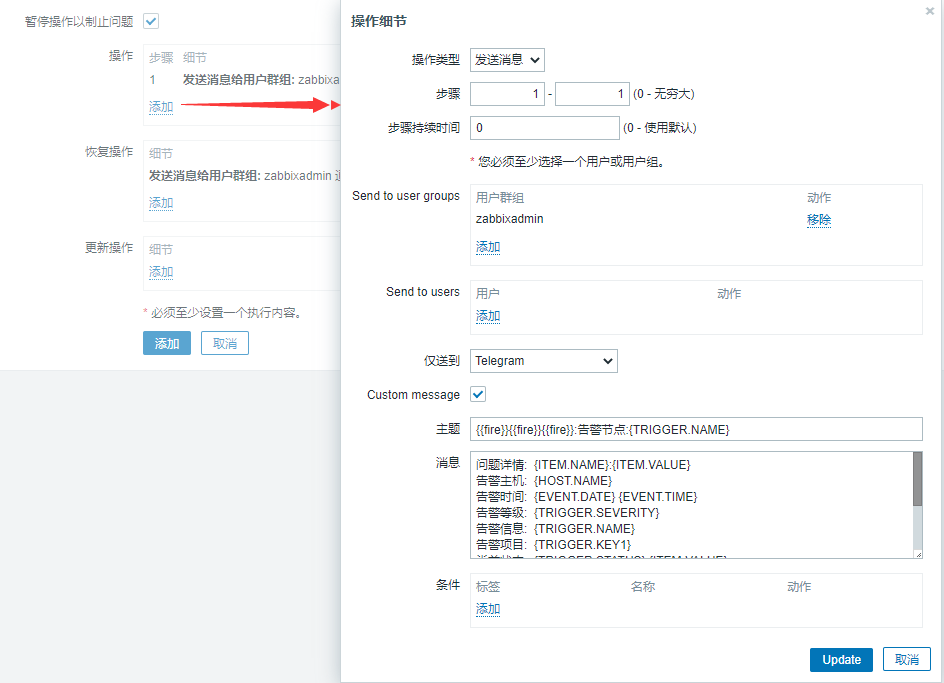This screenshot has width=944, height=683.
Task: Open the operation type dropdown 发送消息
Action: 507,60
